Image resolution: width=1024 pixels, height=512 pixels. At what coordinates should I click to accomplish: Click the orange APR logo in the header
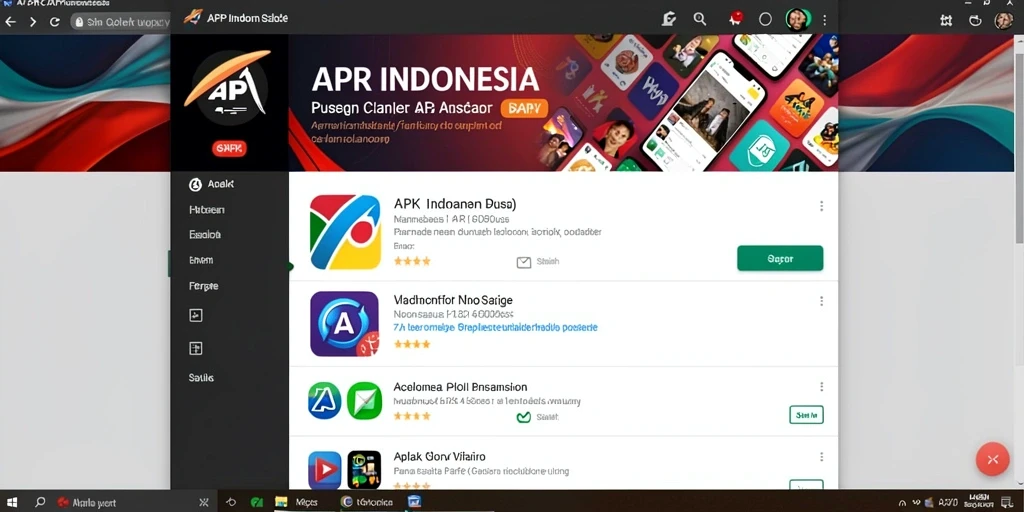point(193,17)
